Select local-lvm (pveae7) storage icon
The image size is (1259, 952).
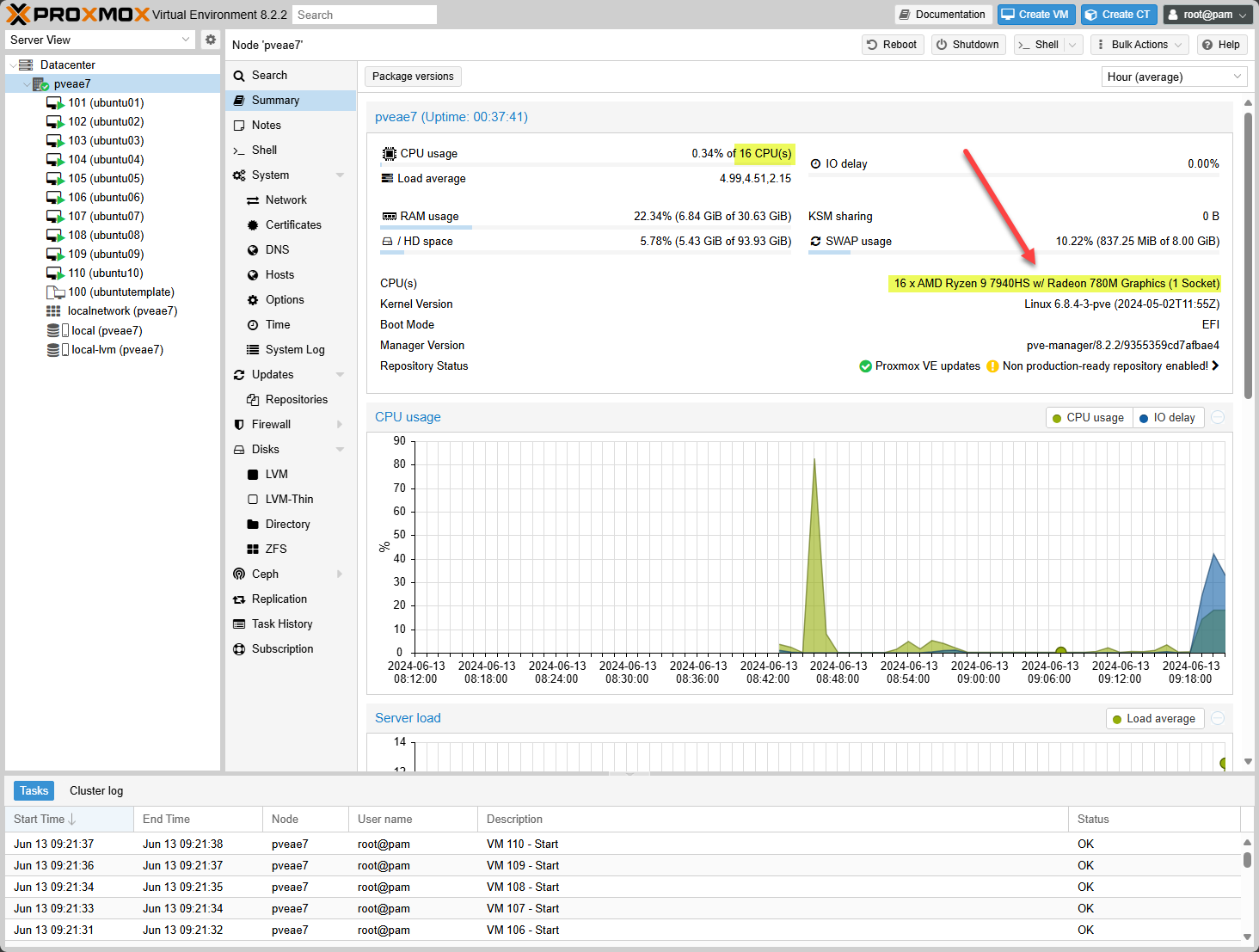click(58, 349)
